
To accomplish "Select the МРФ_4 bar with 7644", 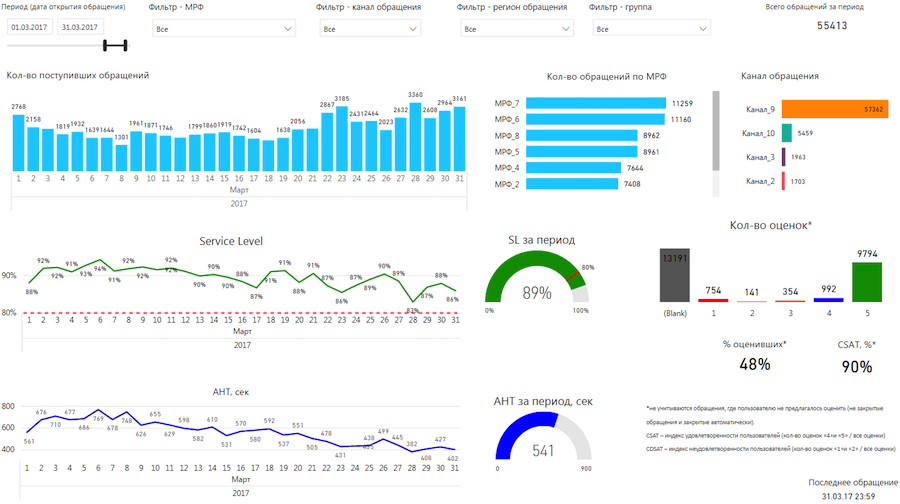I will coord(573,168).
